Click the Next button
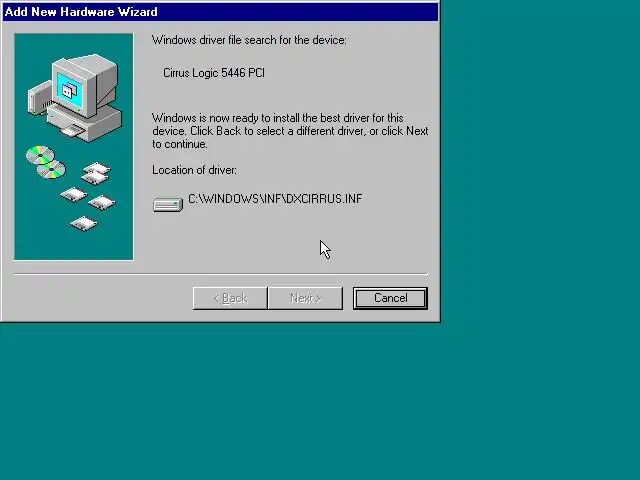Image resolution: width=640 pixels, height=480 pixels. (x=305, y=298)
